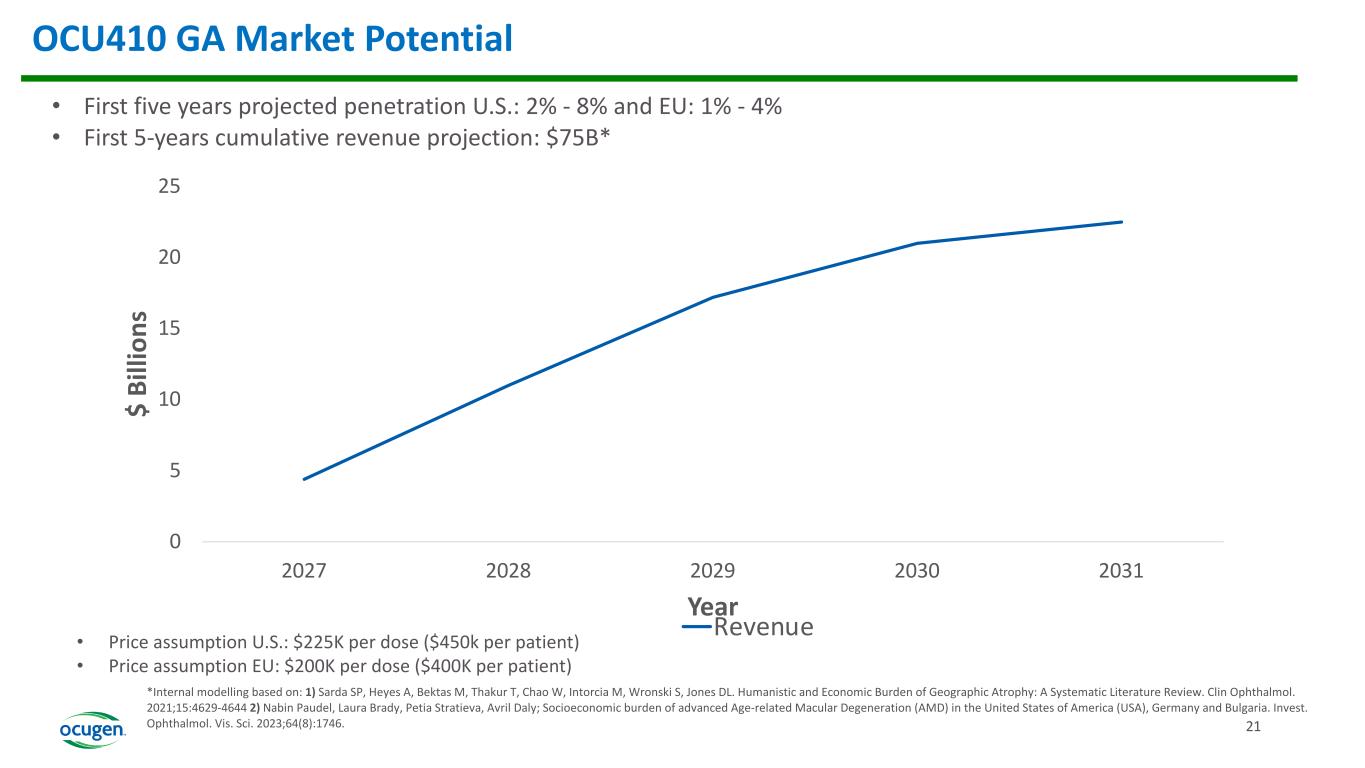
Task: Click the 2030 x-axis label
Action: tap(917, 572)
